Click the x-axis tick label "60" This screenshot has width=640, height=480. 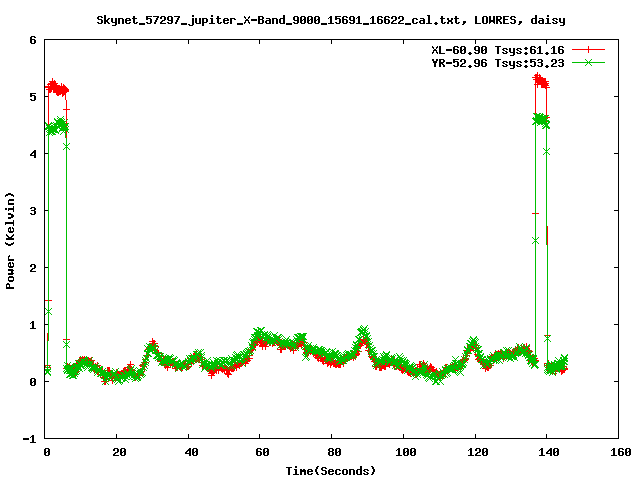pos(262,452)
